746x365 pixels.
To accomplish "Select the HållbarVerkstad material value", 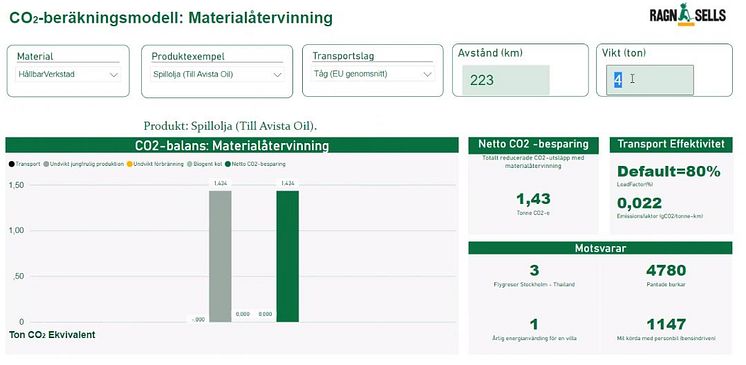I will [47, 75].
